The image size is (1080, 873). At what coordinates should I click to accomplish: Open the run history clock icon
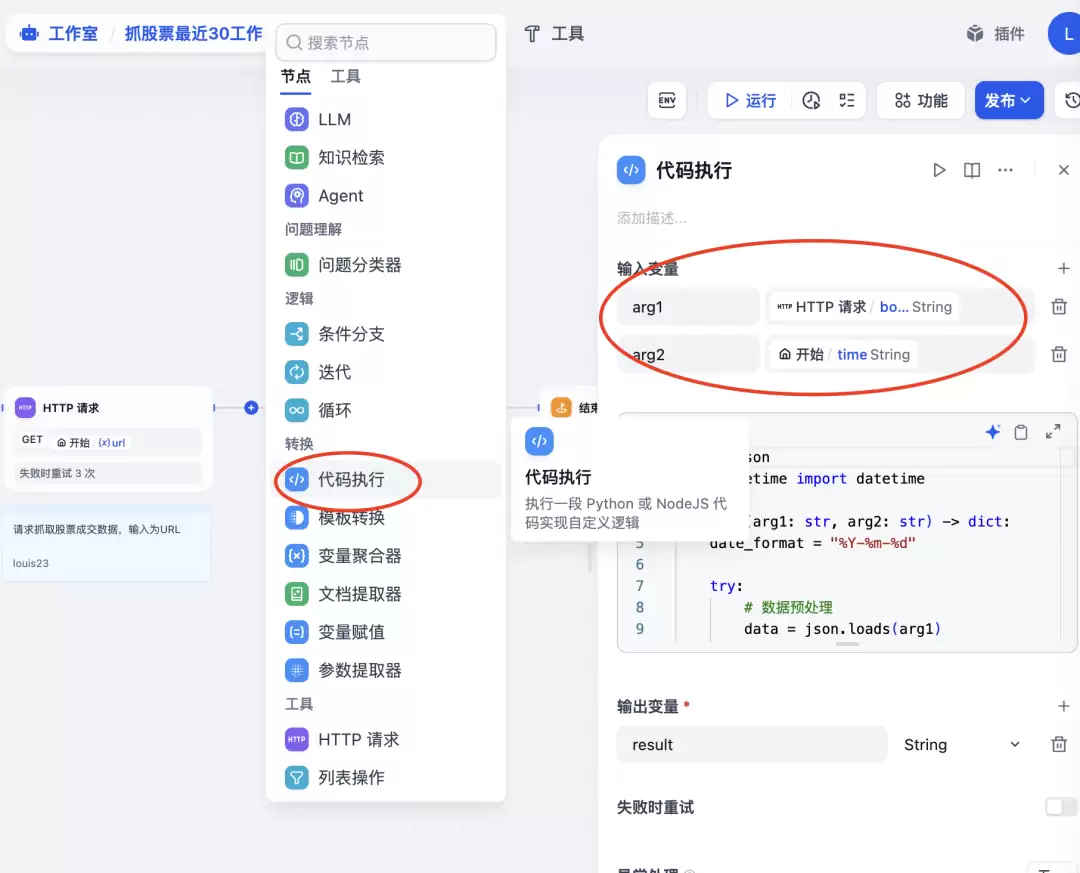pos(811,101)
